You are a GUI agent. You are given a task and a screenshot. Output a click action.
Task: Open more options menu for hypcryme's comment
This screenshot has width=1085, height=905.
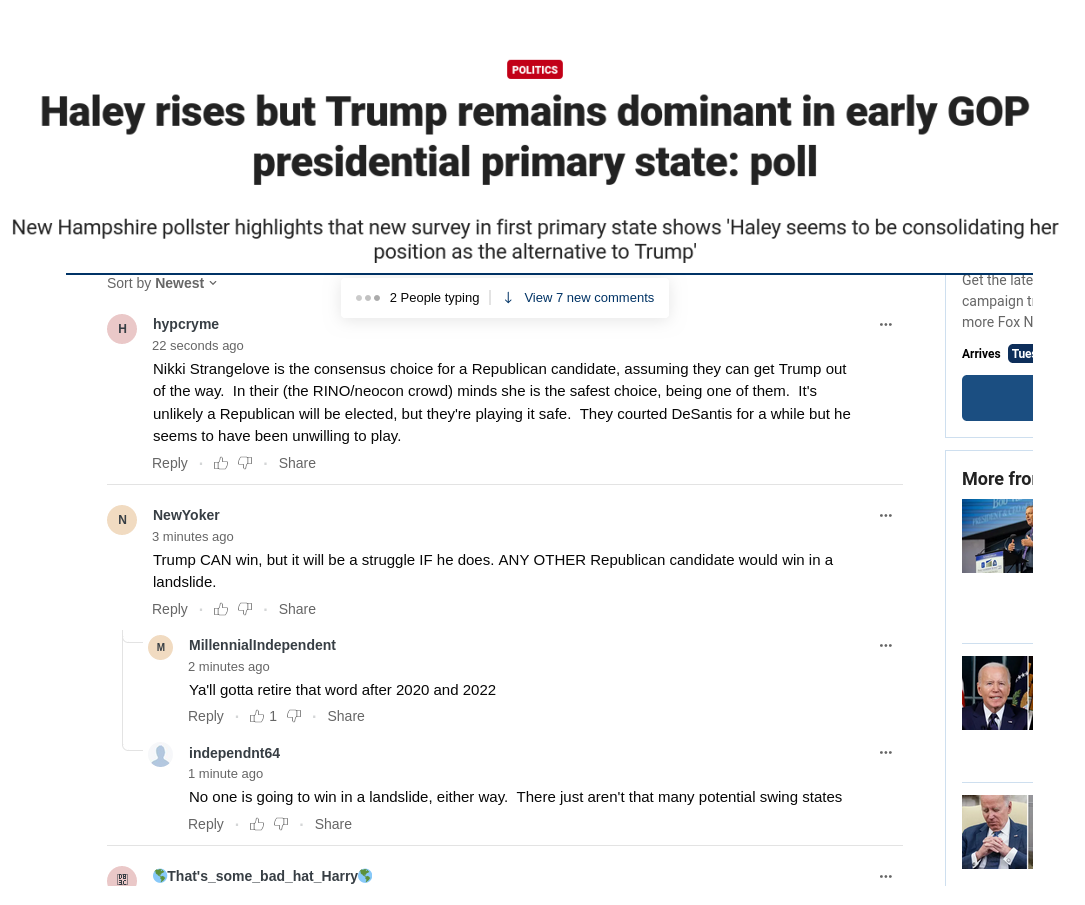click(886, 324)
